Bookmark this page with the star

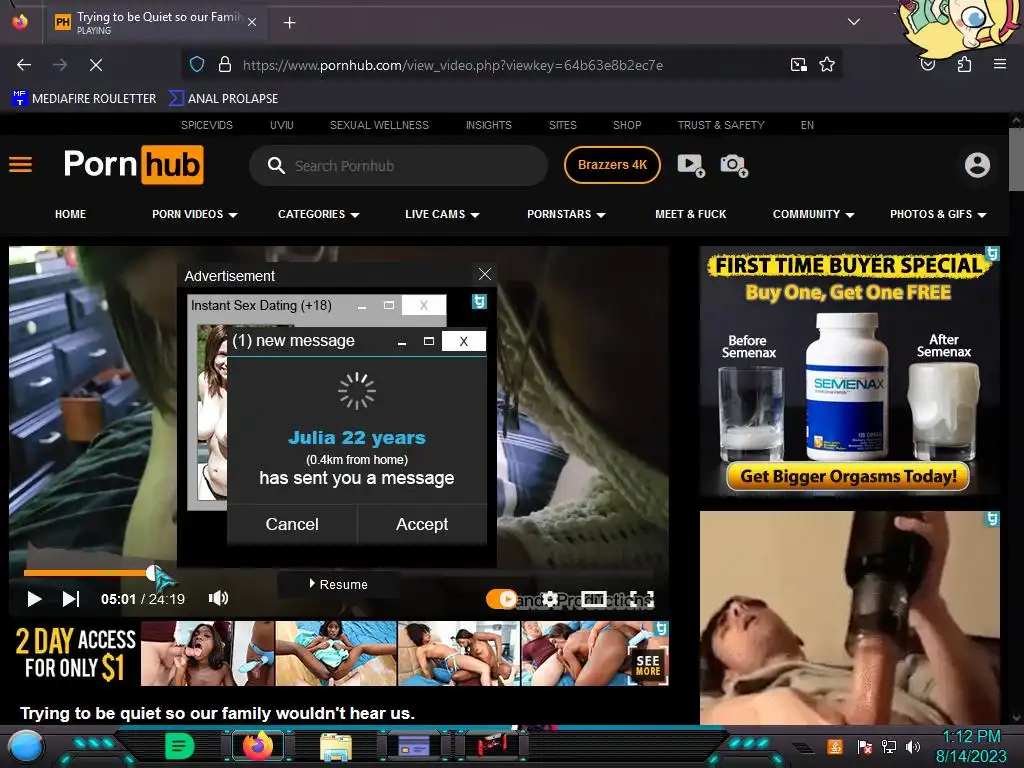pyautogui.click(x=827, y=65)
